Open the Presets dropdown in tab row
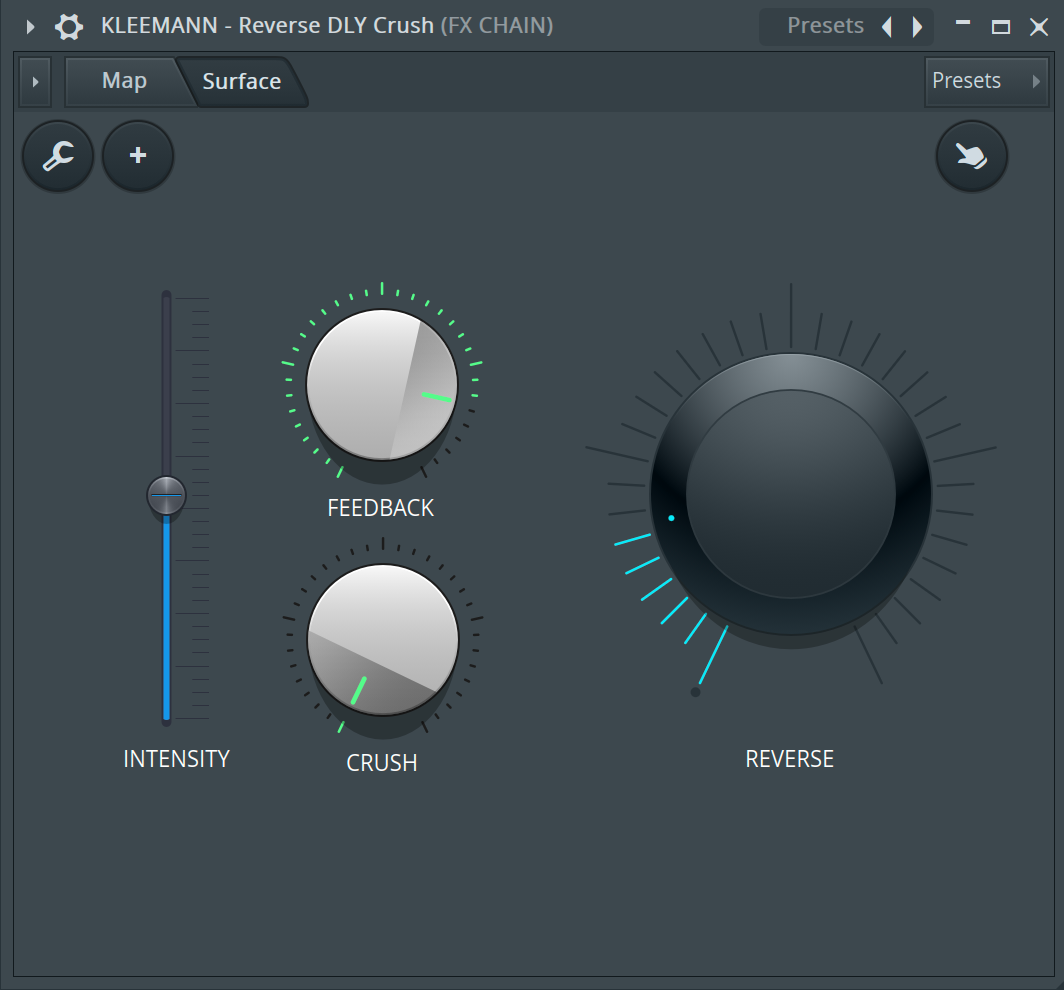This screenshot has width=1064, height=990. [x=986, y=81]
